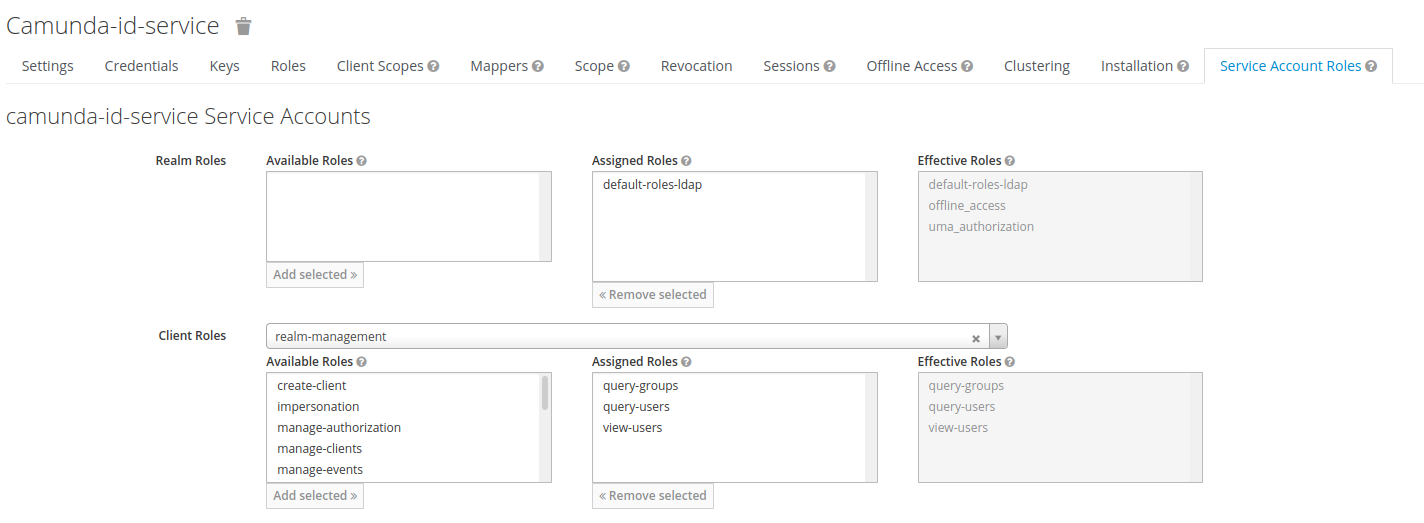Click help icon beside Realm Effective Roles label
The height and width of the screenshot is (523, 1424).
click(1010, 161)
